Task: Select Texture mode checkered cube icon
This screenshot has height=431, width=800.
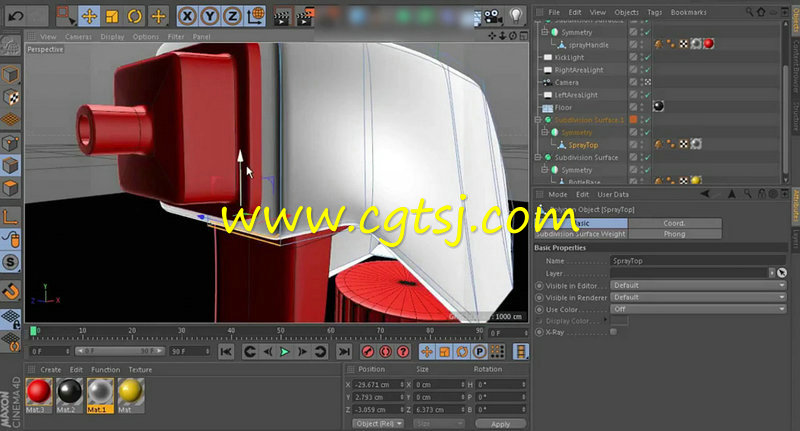Action: [x=10, y=97]
